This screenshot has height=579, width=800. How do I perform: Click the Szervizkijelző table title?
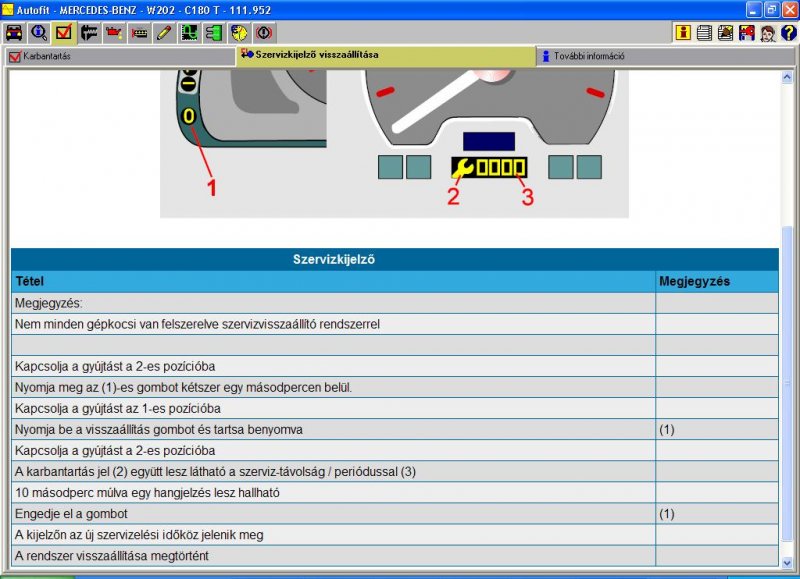tap(334, 259)
